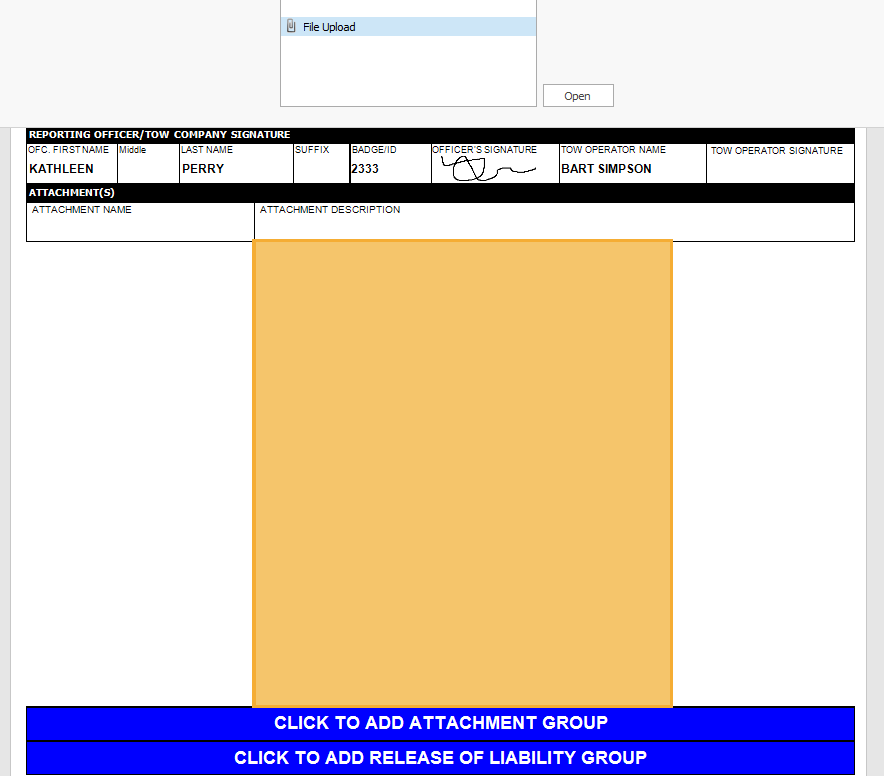Screen dimensions: 884x776
Task: Focus the Middle name field
Action: tap(148, 169)
